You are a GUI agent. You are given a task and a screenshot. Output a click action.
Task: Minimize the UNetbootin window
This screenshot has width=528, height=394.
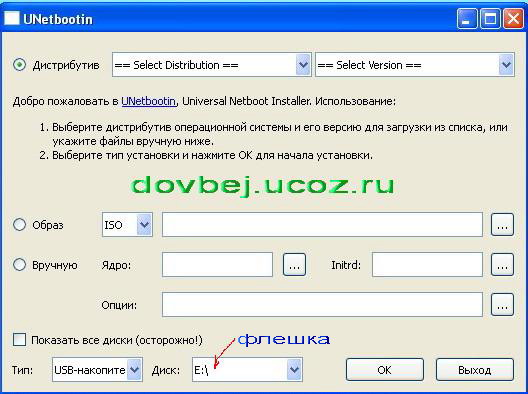point(467,19)
